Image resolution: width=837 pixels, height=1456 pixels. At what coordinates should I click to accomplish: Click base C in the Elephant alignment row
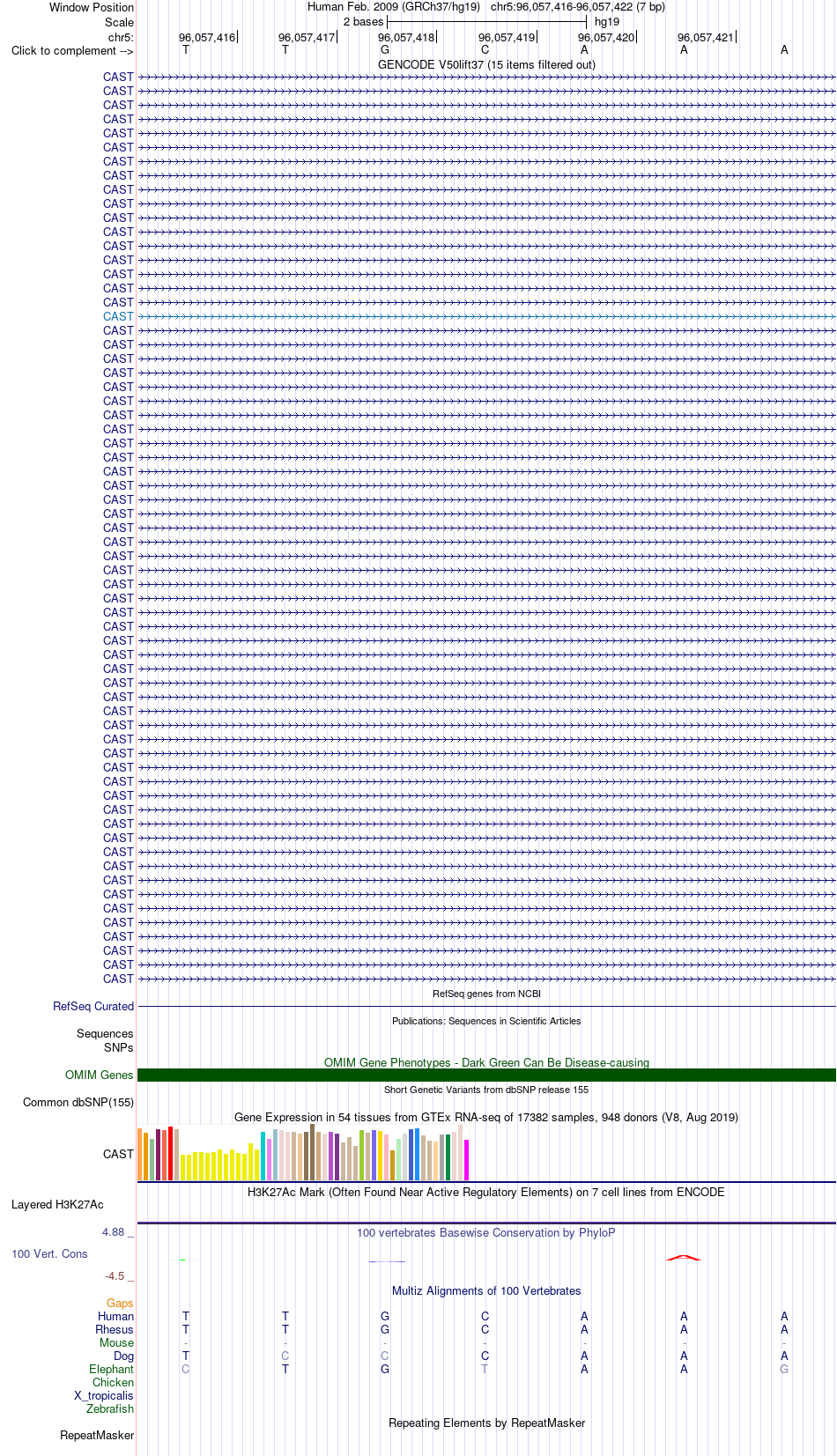185,1369
